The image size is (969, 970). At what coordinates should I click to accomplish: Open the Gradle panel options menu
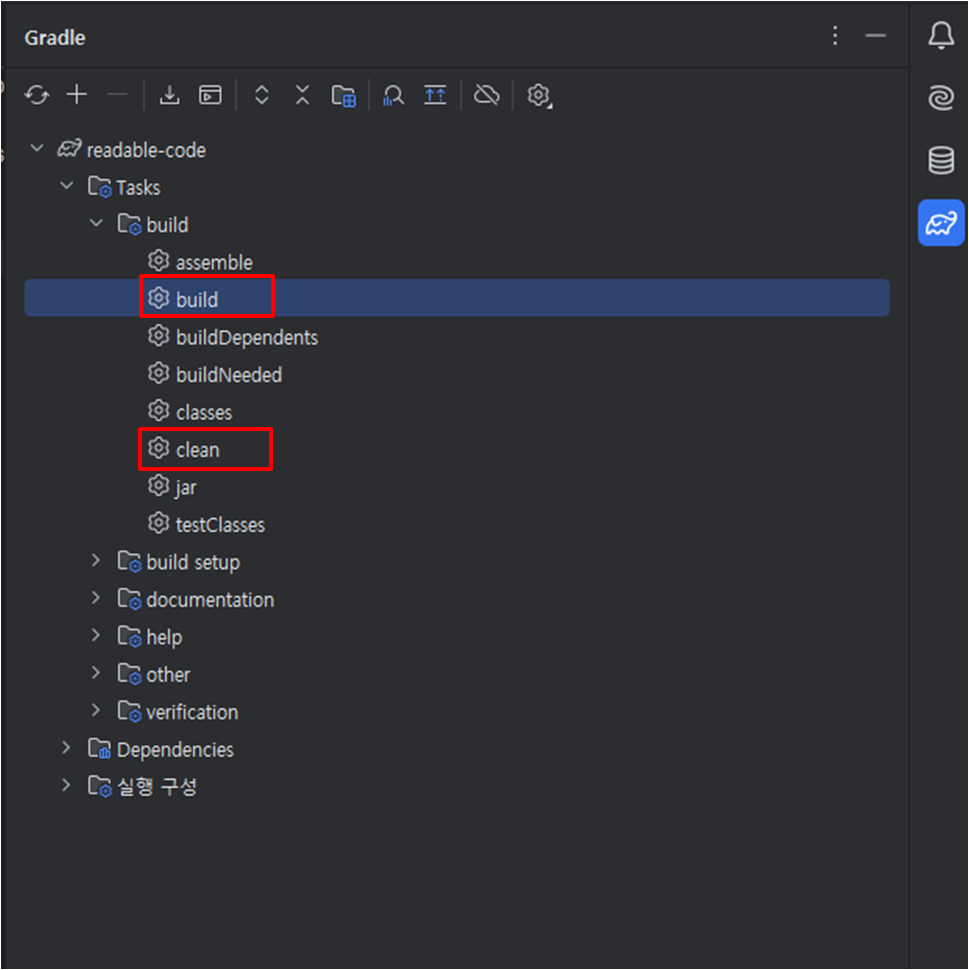pyautogui.click(x=835, y=36)
